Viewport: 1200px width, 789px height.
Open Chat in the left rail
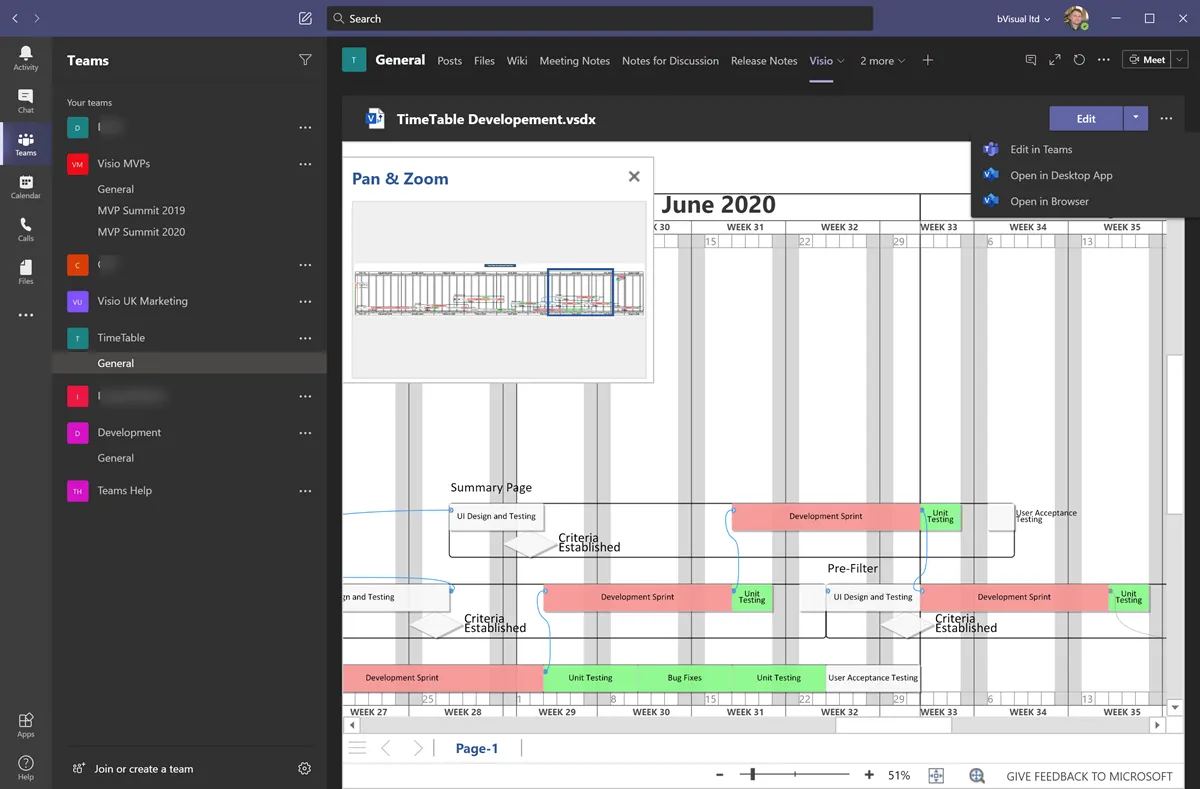tap(26, 100)
